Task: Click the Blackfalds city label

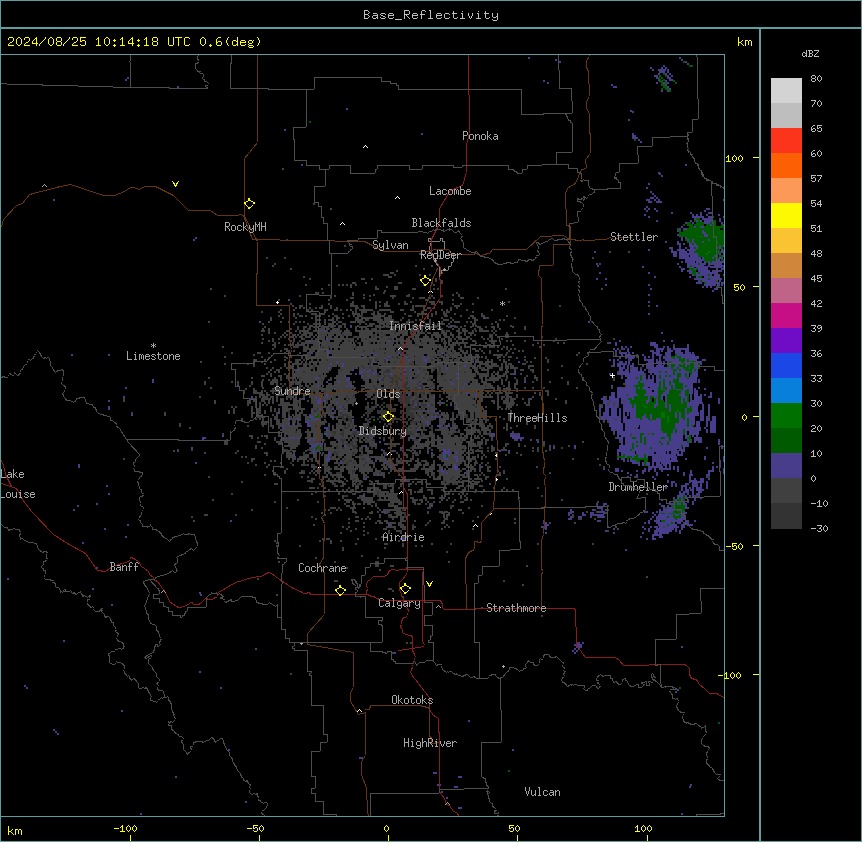Action: 441,223
